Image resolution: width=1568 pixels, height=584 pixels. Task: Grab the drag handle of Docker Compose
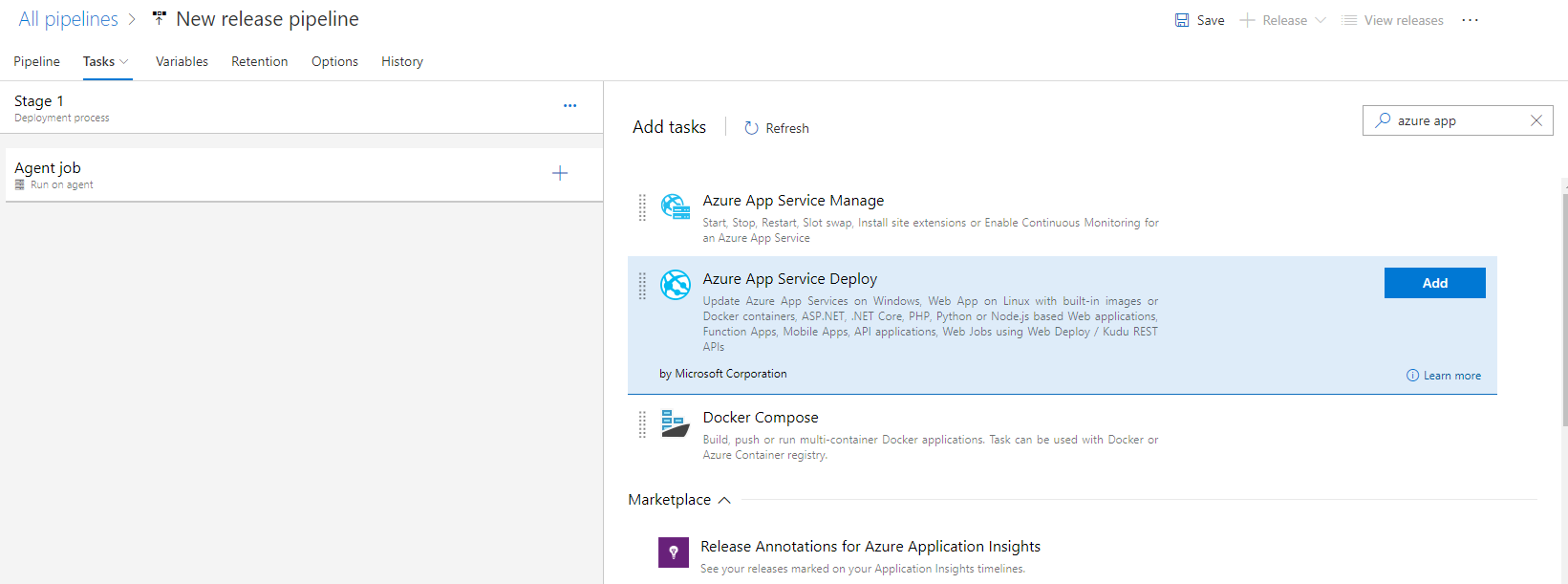pyautogui.click(x=642, y=424)
